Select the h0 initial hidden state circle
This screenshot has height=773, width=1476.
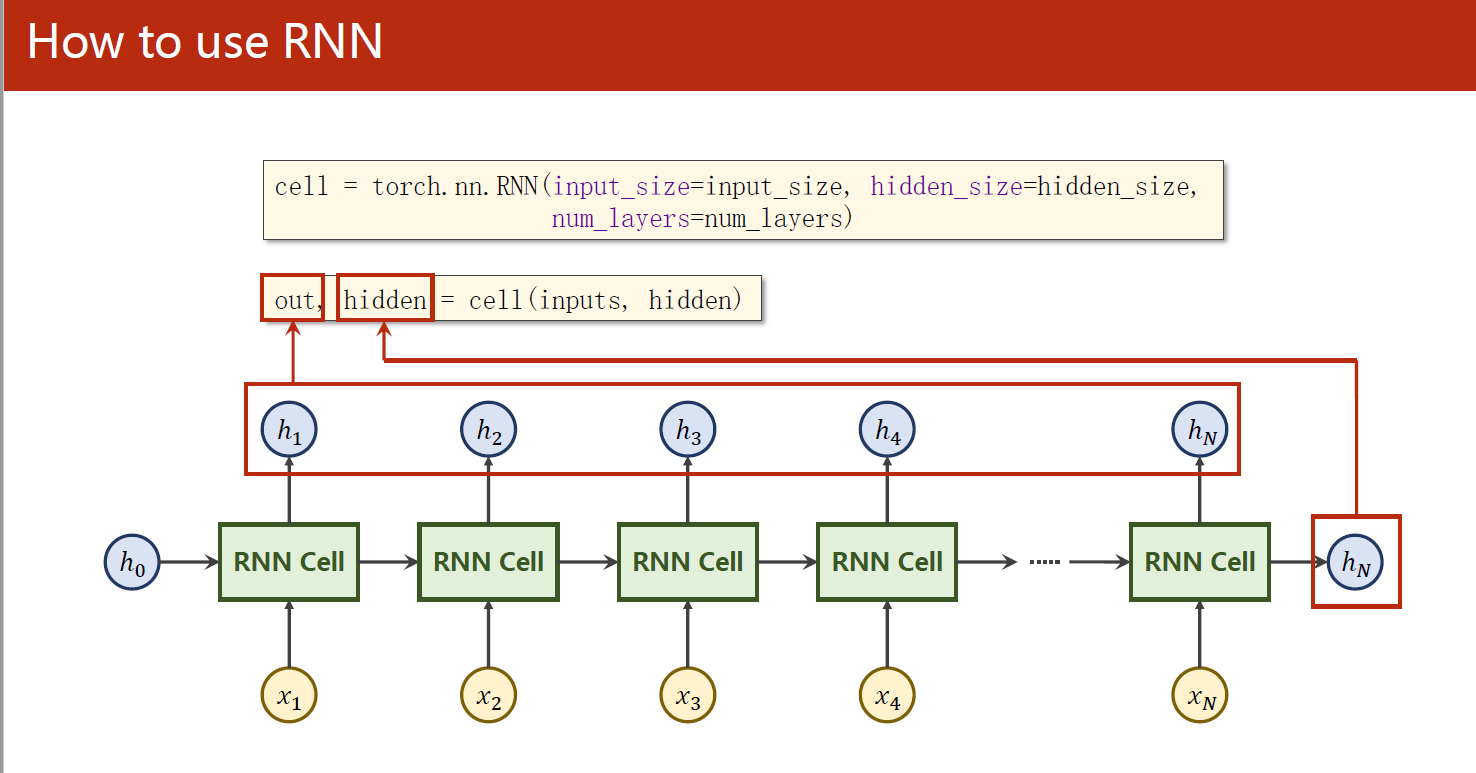click(x=133, y=563)
